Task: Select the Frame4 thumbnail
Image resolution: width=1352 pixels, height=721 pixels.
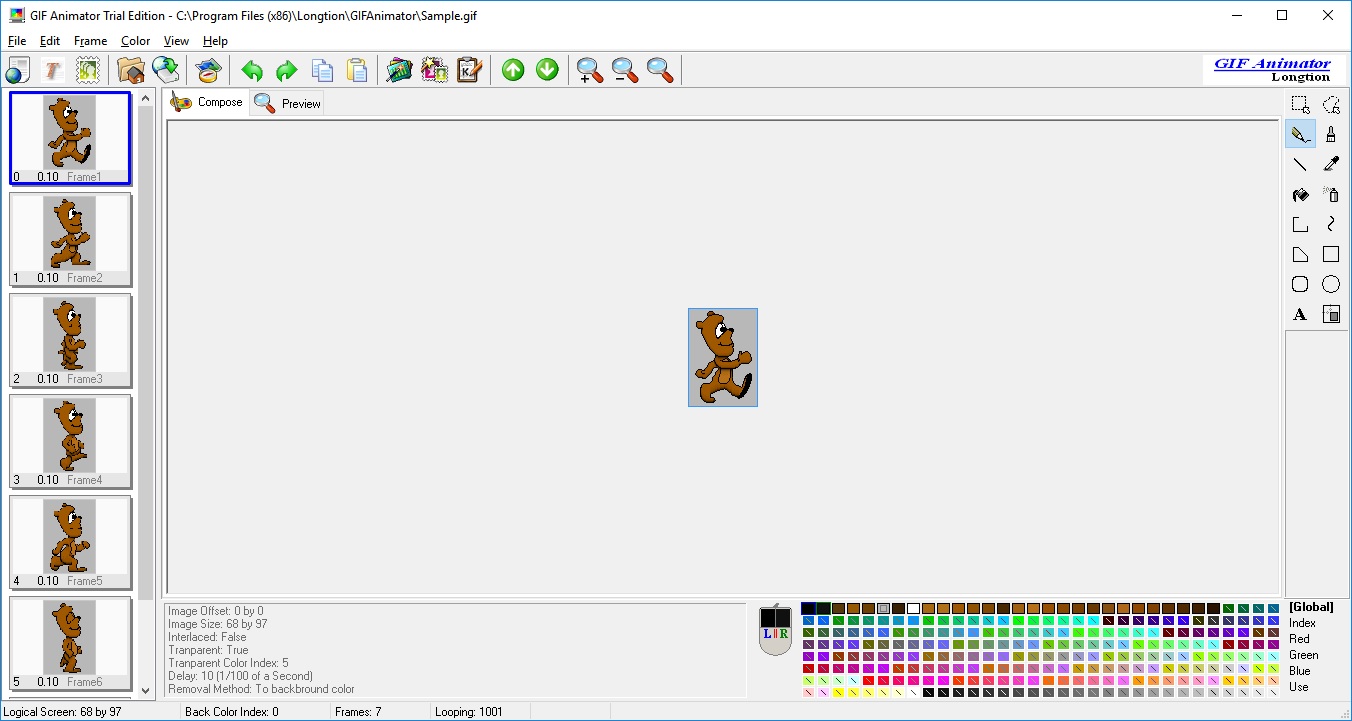Action: [x=70, y=441]
